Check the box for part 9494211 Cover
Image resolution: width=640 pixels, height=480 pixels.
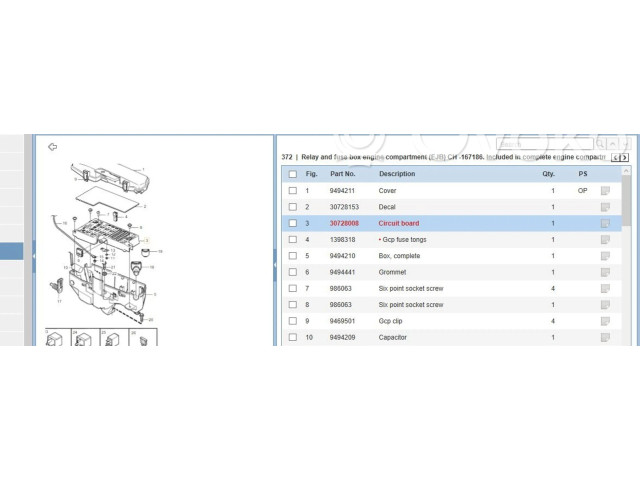point(292,190)
